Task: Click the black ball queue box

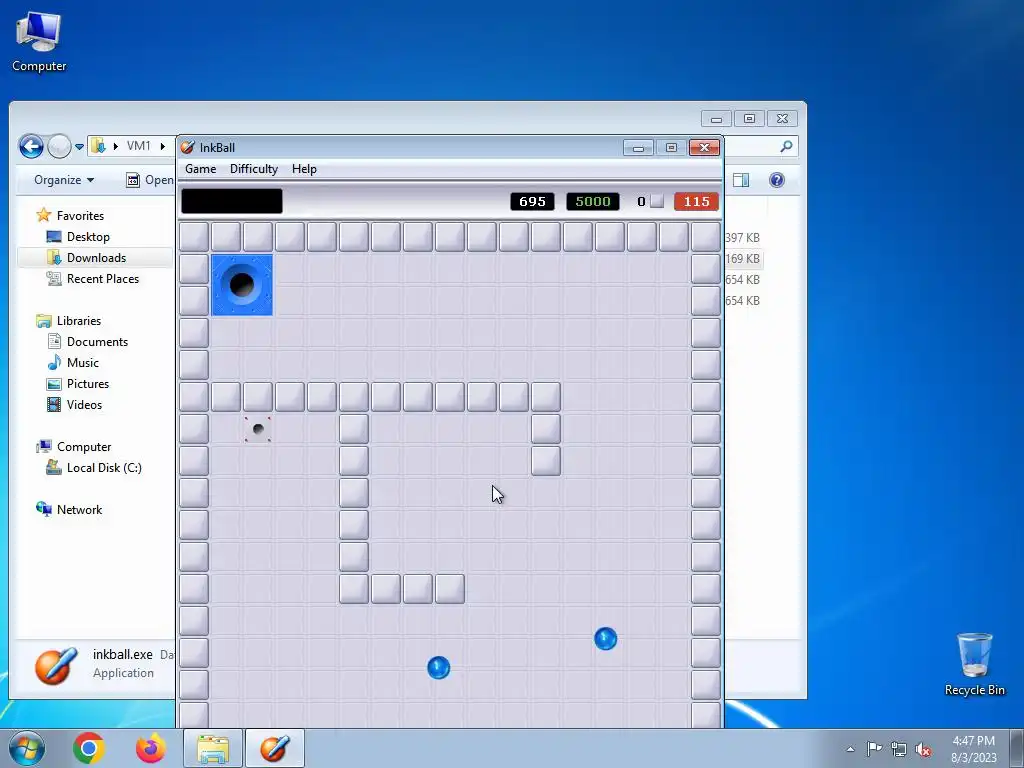Action: (232, 201)
